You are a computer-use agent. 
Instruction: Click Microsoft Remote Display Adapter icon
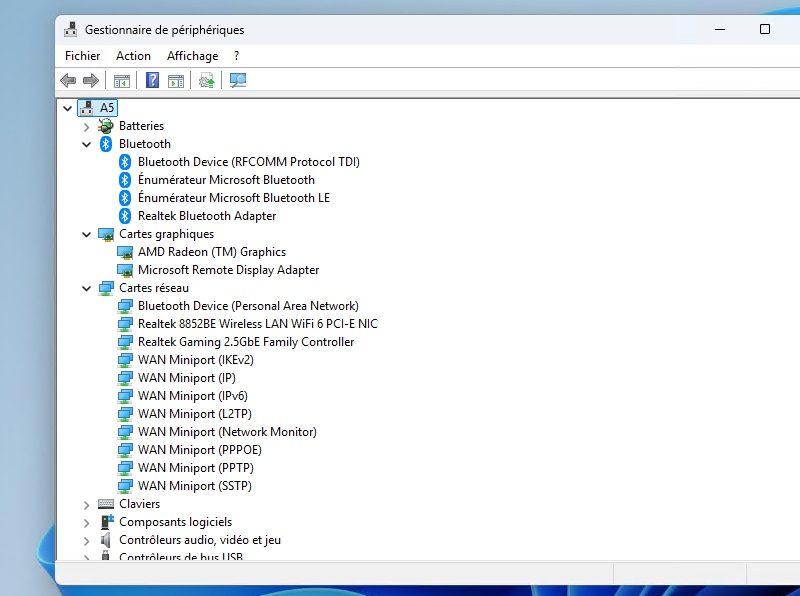[125, 270]
